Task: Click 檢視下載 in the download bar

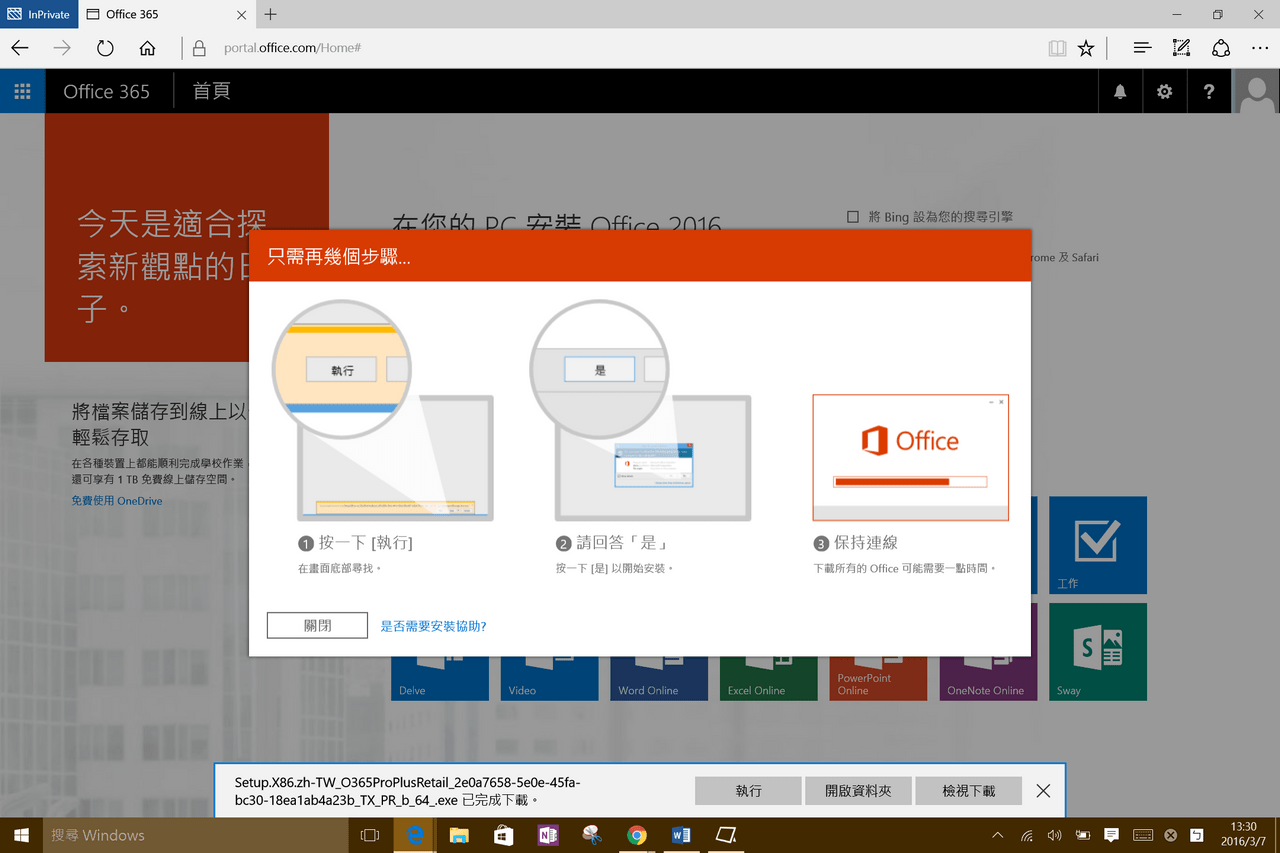Action: tap(968, 791)
